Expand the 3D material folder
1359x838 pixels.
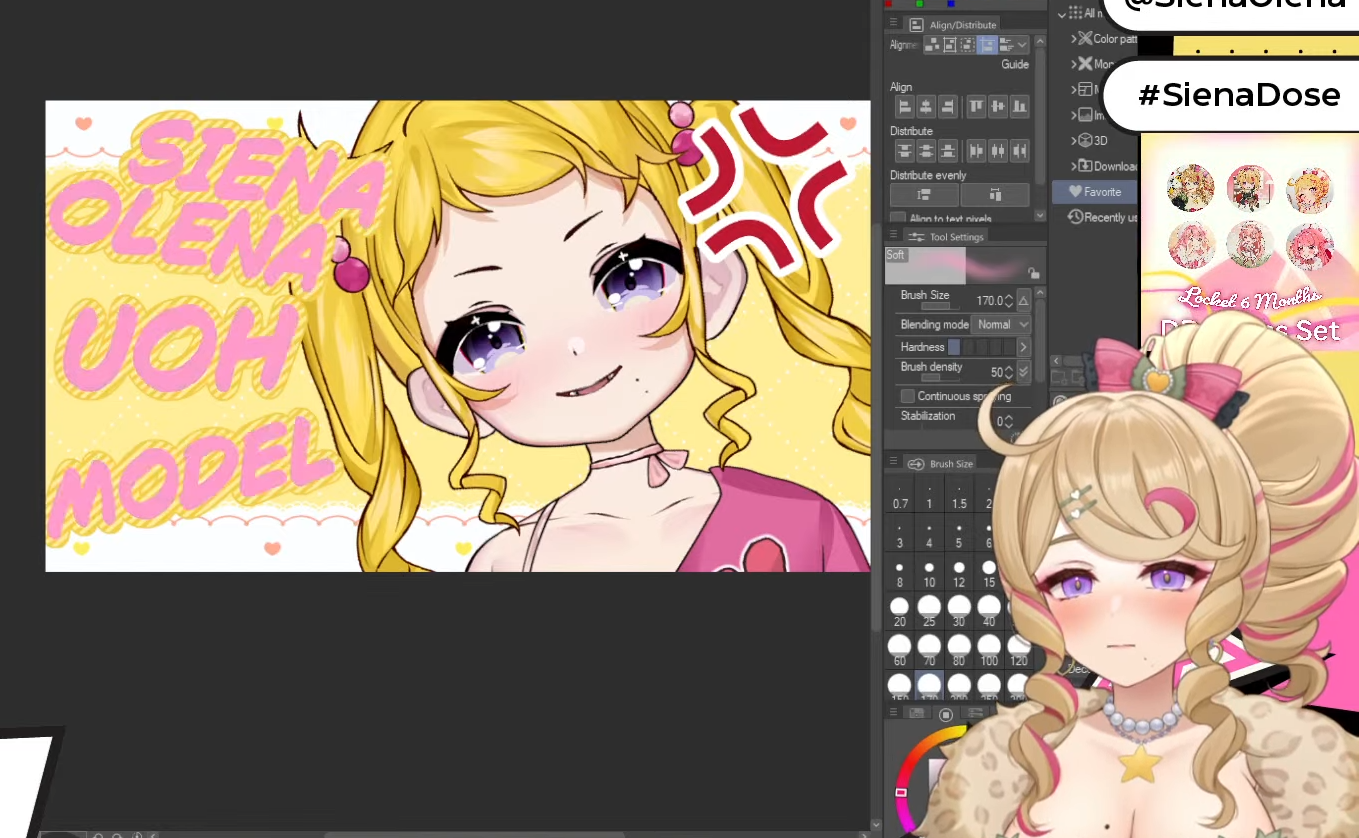[1074, 141]
